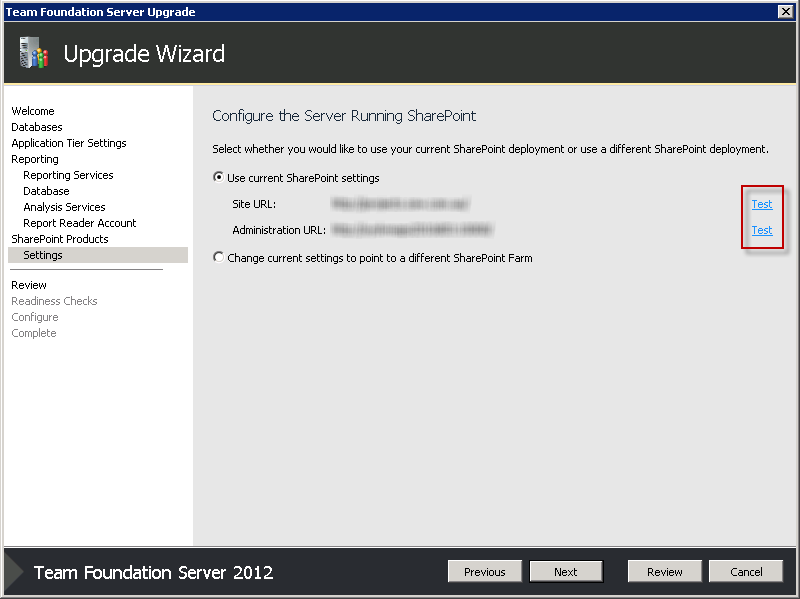Select the Reporting step

coord(35,159)
